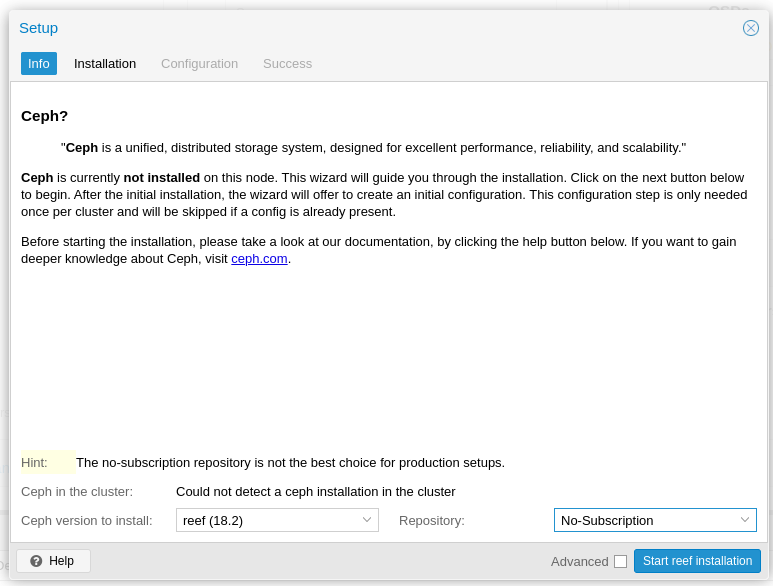
Task: Open the Ceph version dropdown arrow
Action: pos(367,520)
